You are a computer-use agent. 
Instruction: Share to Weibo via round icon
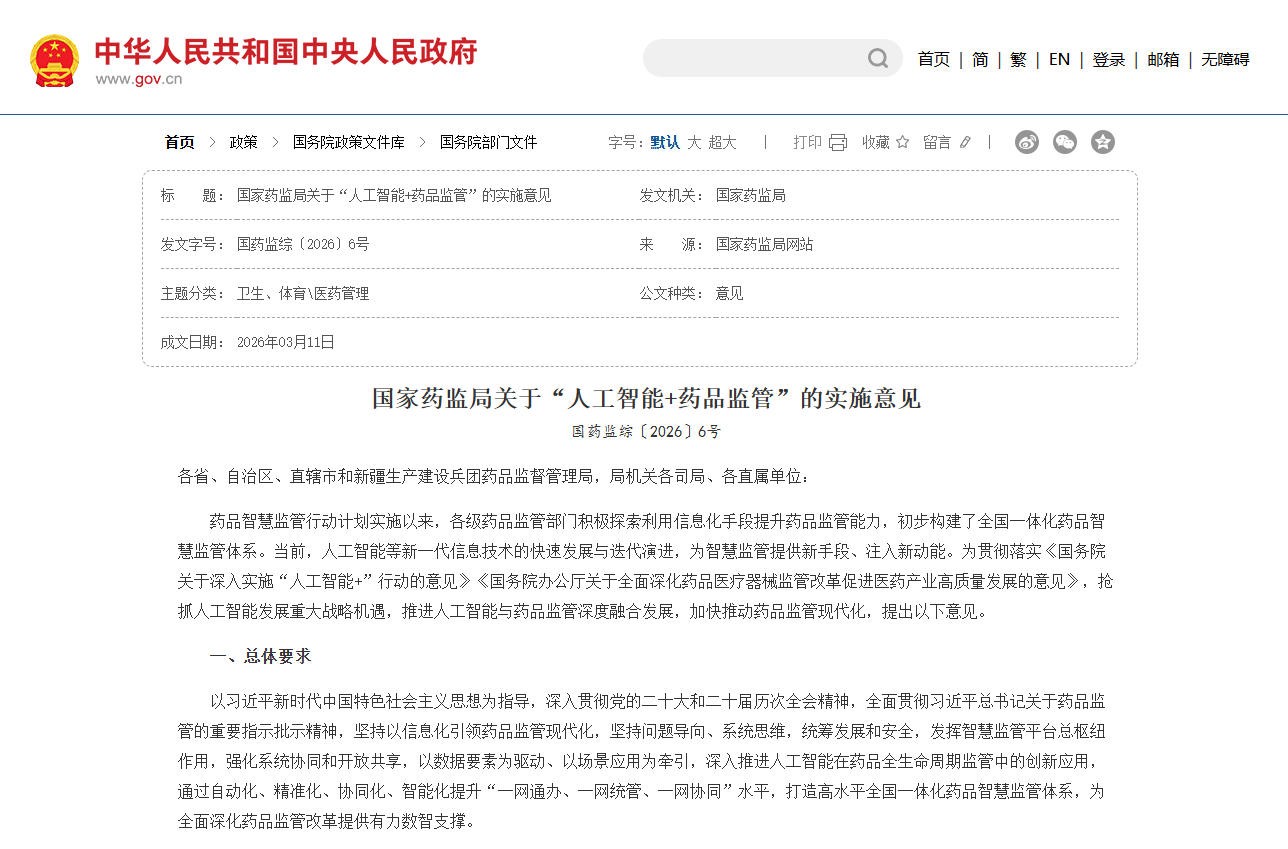point(1027,142)
